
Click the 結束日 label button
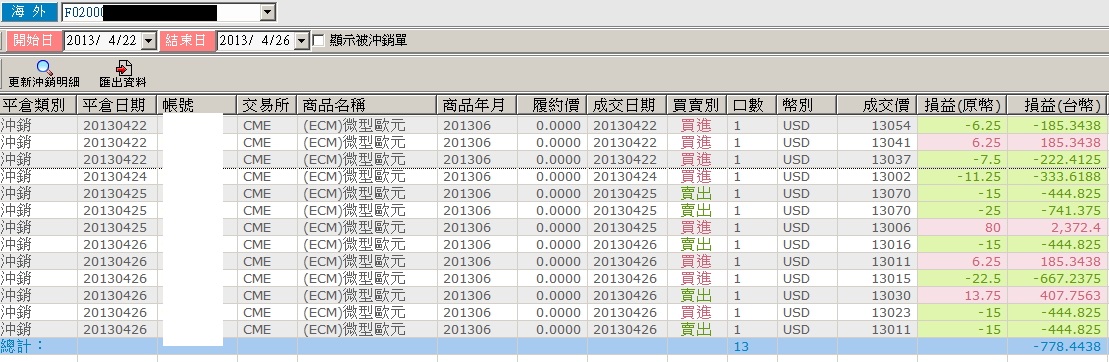(188, 40)
